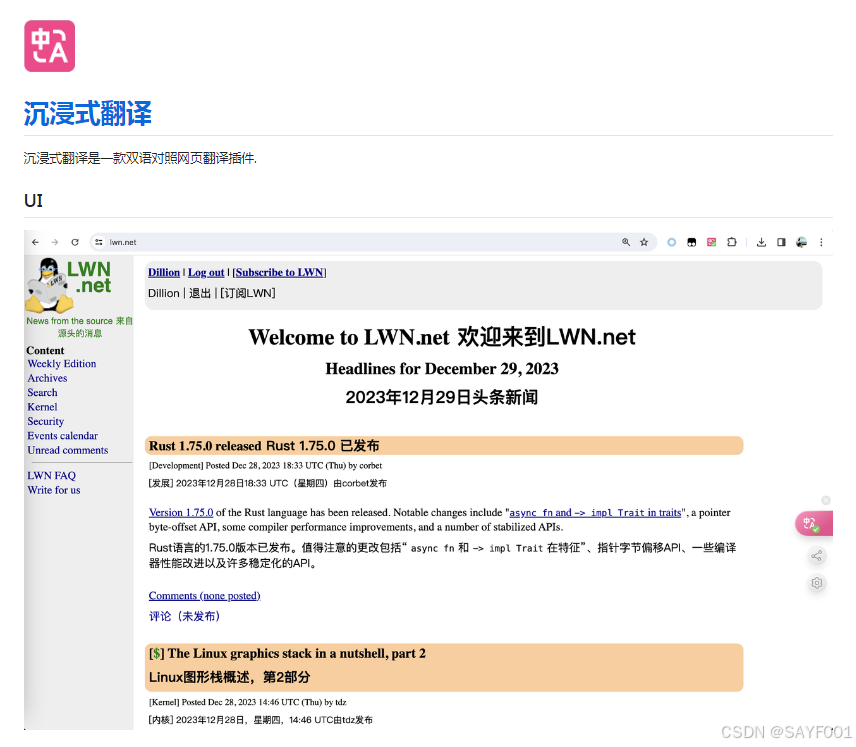Open the Version 1.75.0 link
The image size is (856, 747).
pos(181,512)
